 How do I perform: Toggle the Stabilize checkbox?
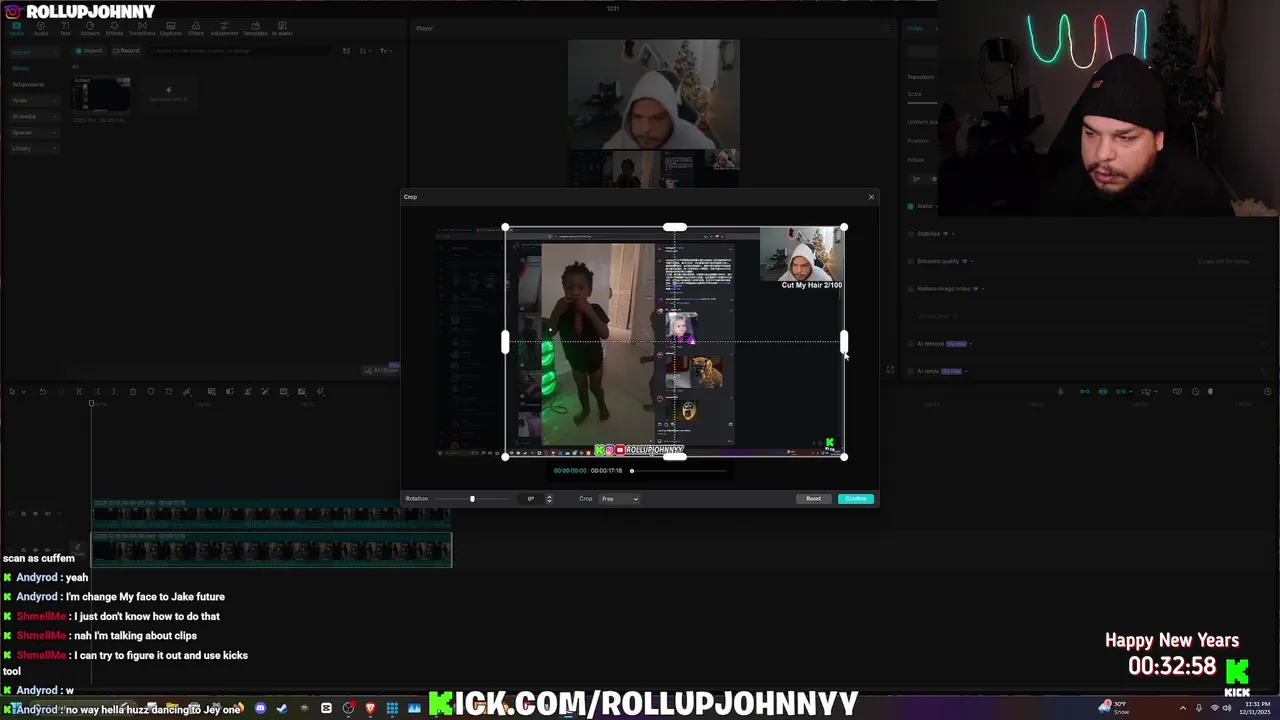click(x=910, y=234)
